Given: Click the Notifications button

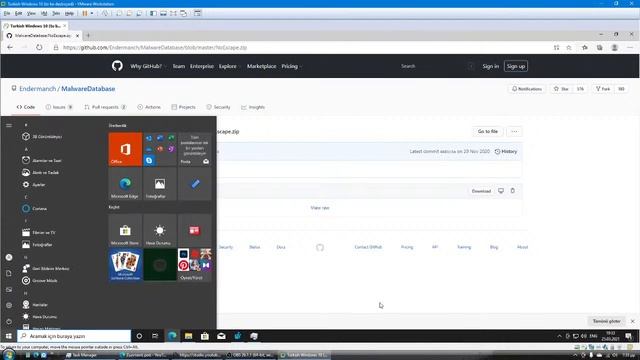Looking at the screenshot, I should [x=527, y=89].
